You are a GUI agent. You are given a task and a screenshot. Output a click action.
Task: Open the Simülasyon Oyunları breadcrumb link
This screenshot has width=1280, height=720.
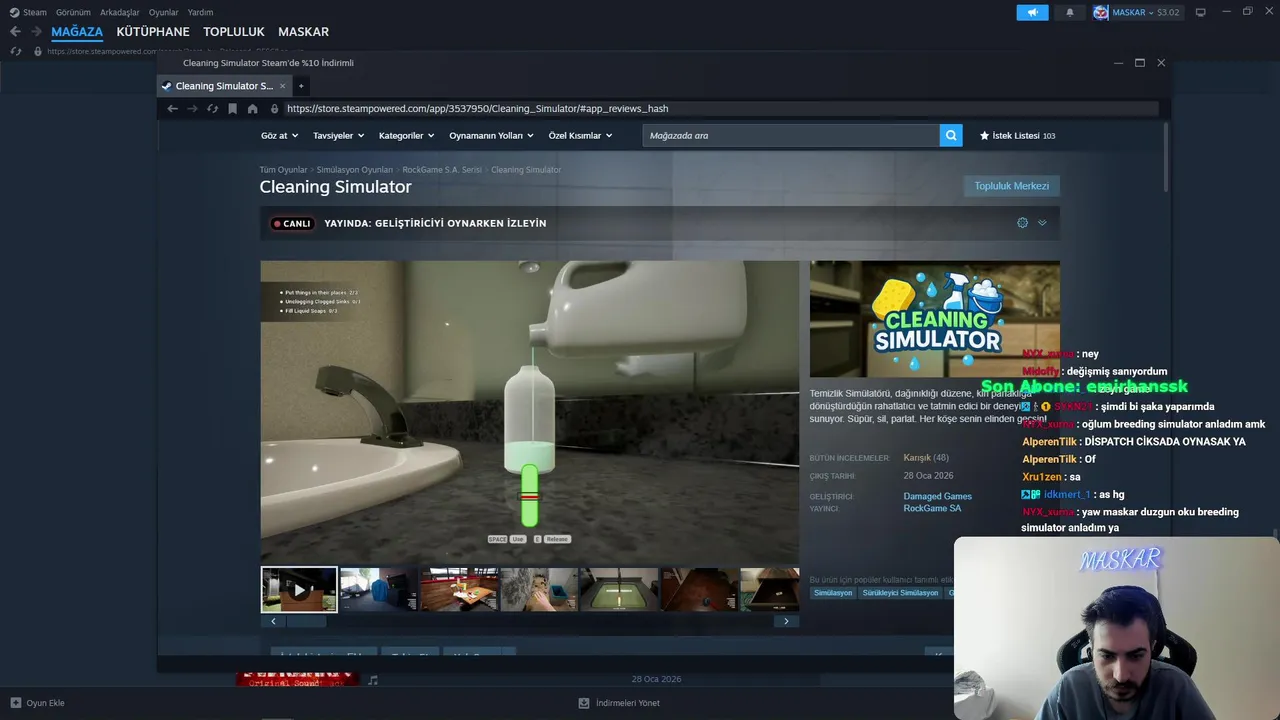click(355, 170)
